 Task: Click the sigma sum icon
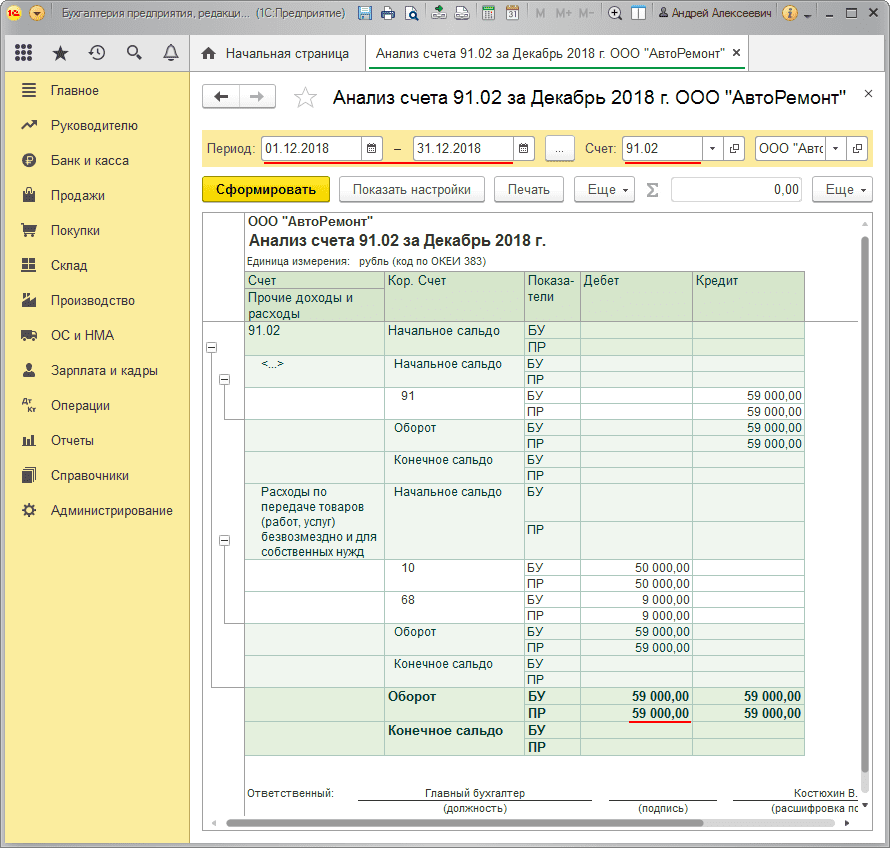pos(652,190)
